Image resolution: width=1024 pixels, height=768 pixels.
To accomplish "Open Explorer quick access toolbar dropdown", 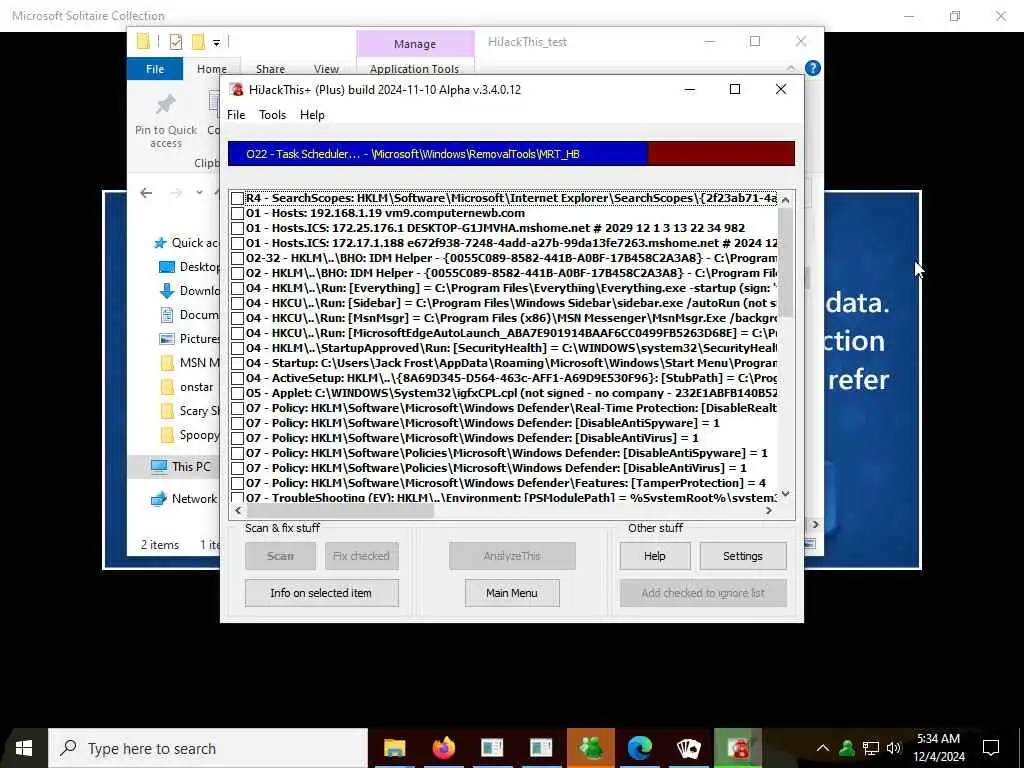I will tap(216, 43).
